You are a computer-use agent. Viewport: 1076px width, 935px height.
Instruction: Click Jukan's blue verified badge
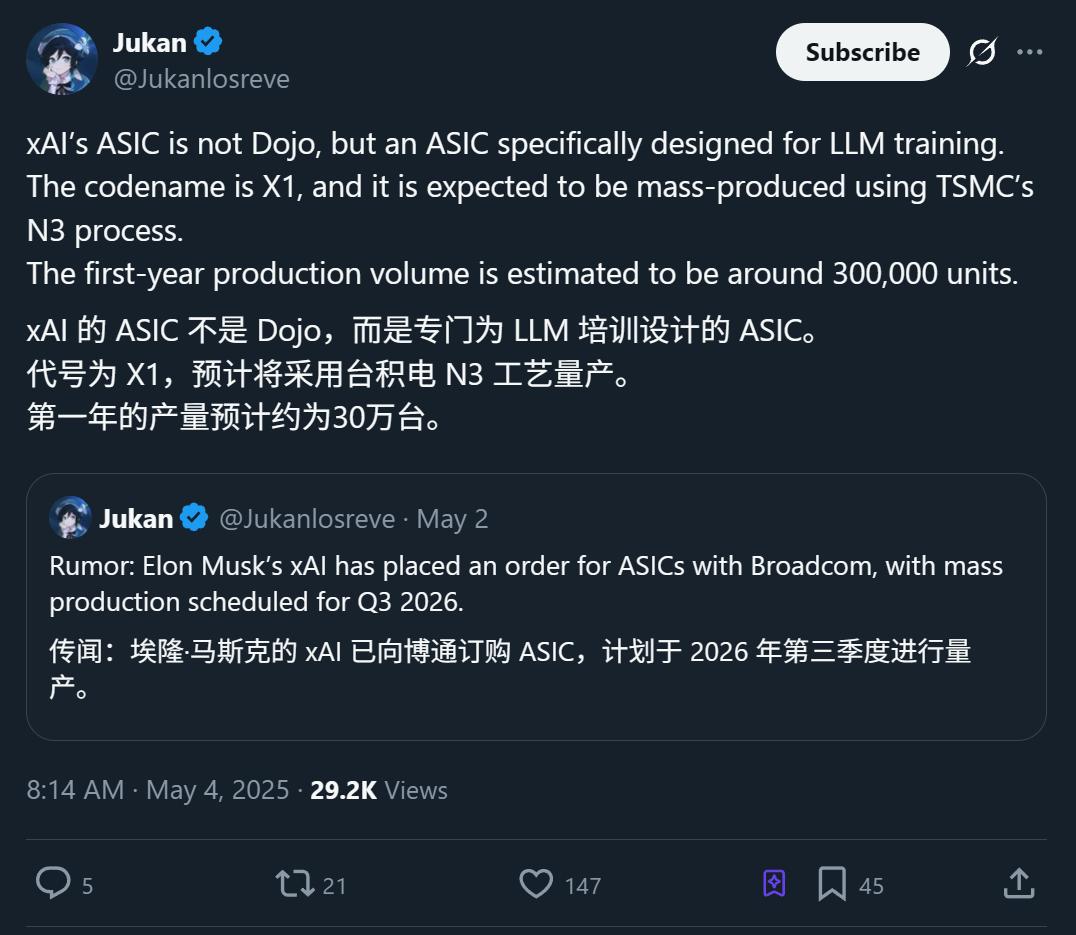[x=207, y=41]
